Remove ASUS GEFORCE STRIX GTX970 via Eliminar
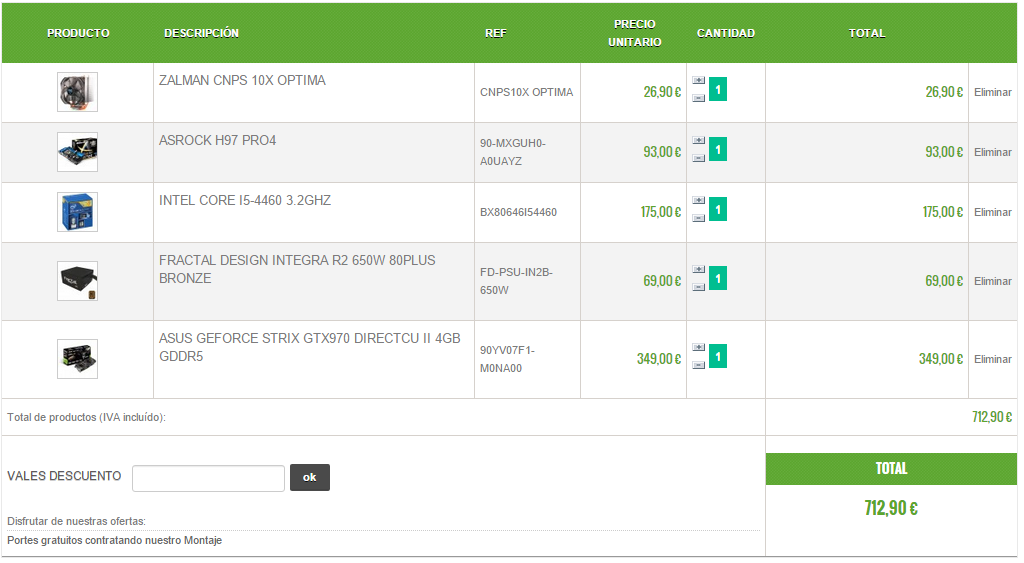This screenshot has height=563, width=1024. point(993,359)
